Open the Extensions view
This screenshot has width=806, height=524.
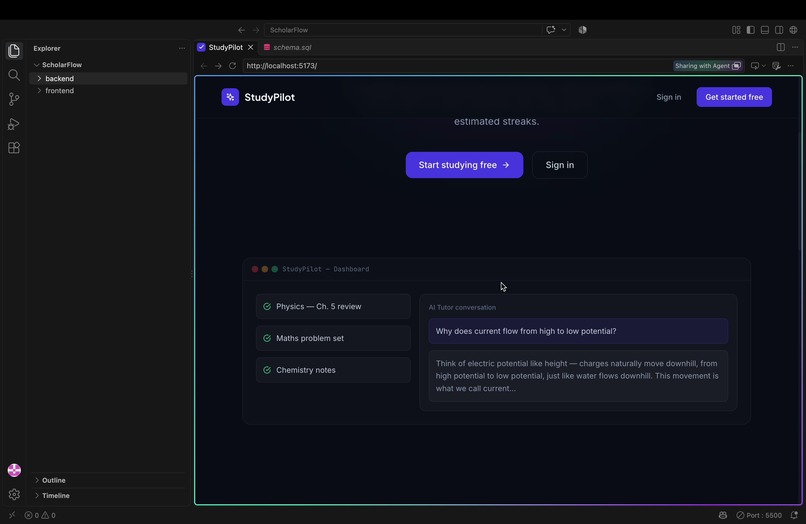tap(14, 148)
